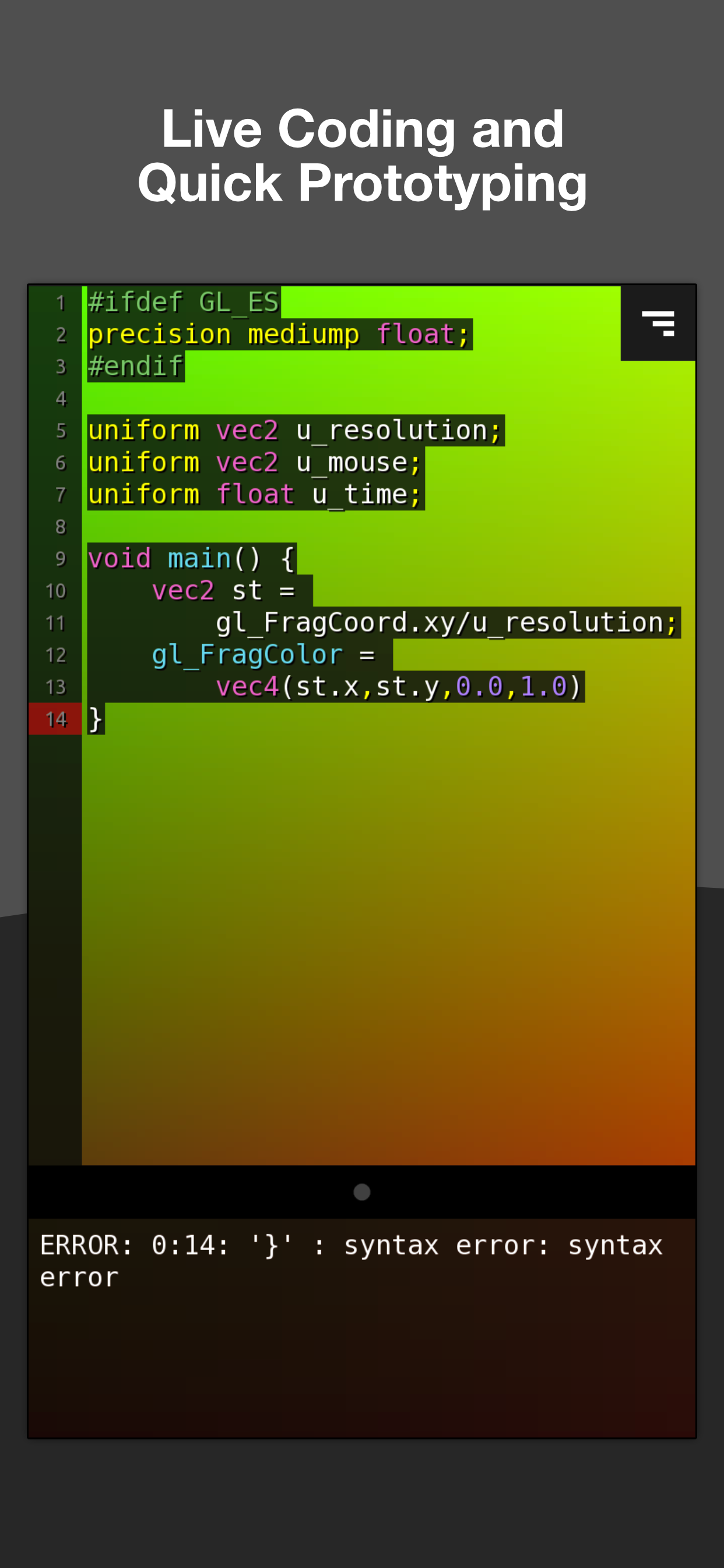Click the syntax error message in the console
The width and height of the screenshot is (724, 1568).
(x=350, y=1261)
